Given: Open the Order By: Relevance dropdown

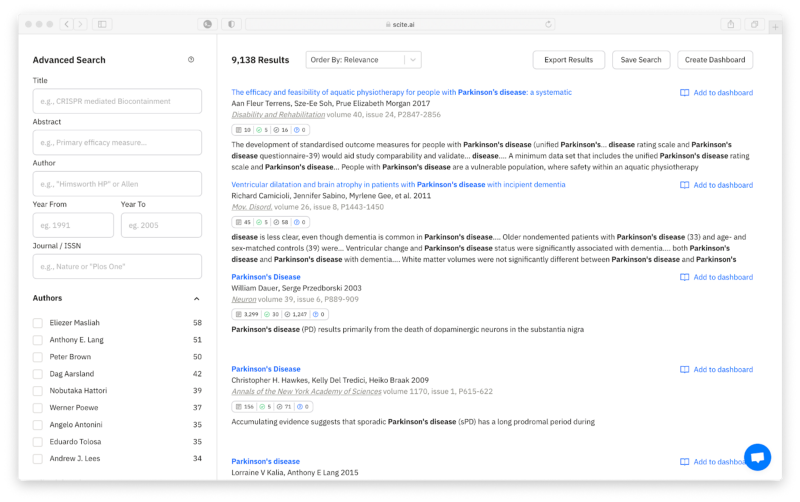Looking at the screenshot, I should pos(363,60).
